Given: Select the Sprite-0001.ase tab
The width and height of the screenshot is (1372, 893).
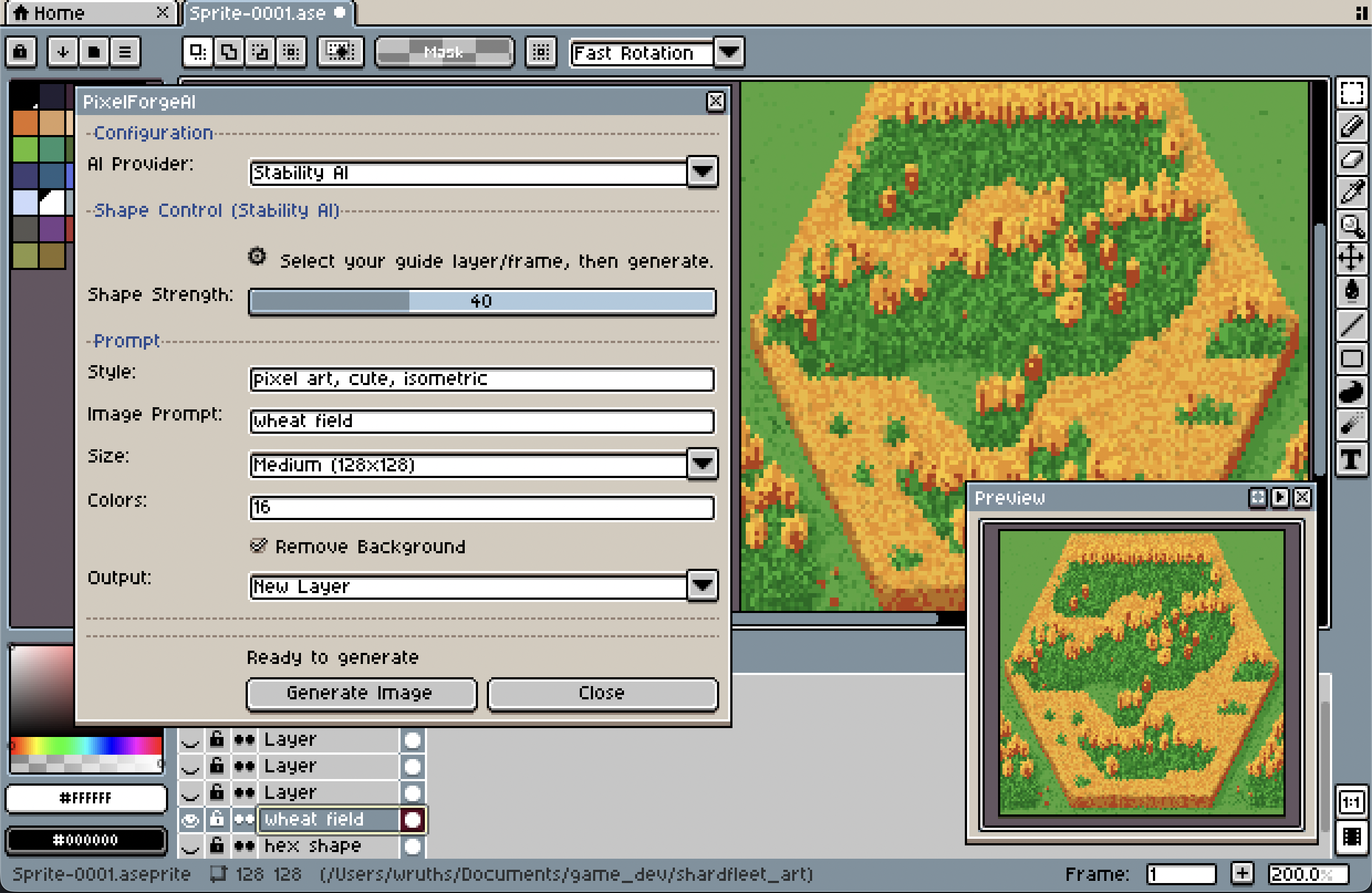Looking at the screenshot, I should click(258, 13).
